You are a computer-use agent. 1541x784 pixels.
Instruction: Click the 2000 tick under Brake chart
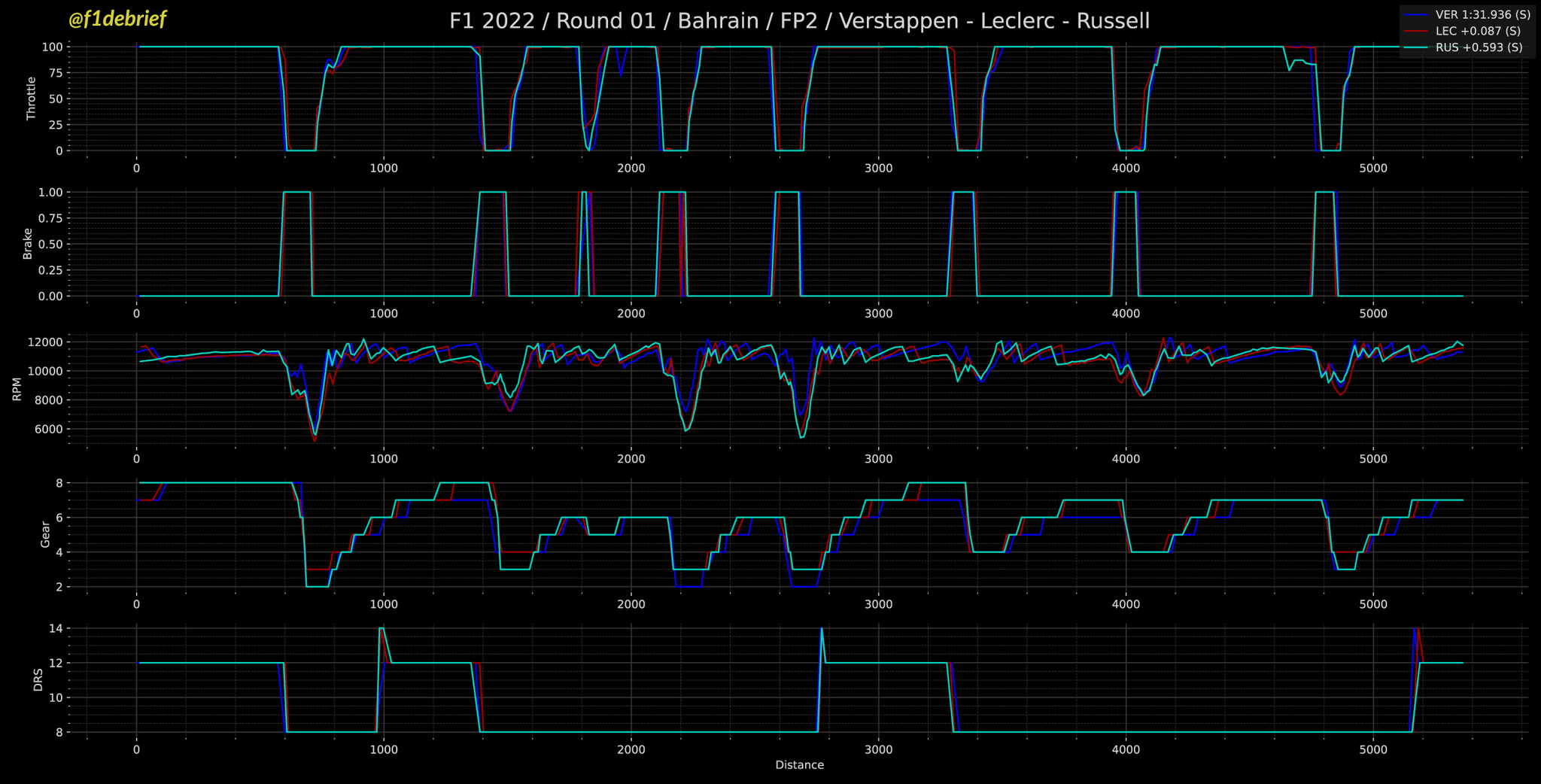(x=631, y=313)
